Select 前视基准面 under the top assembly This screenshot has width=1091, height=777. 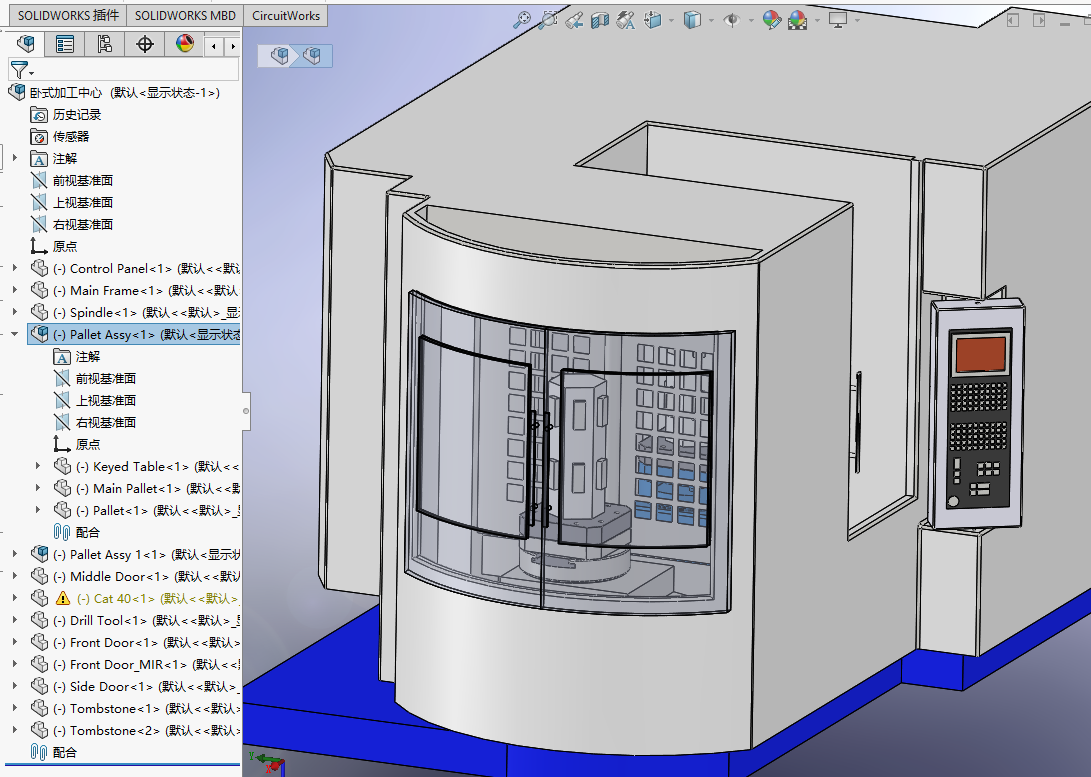click(x=82, y=181)
